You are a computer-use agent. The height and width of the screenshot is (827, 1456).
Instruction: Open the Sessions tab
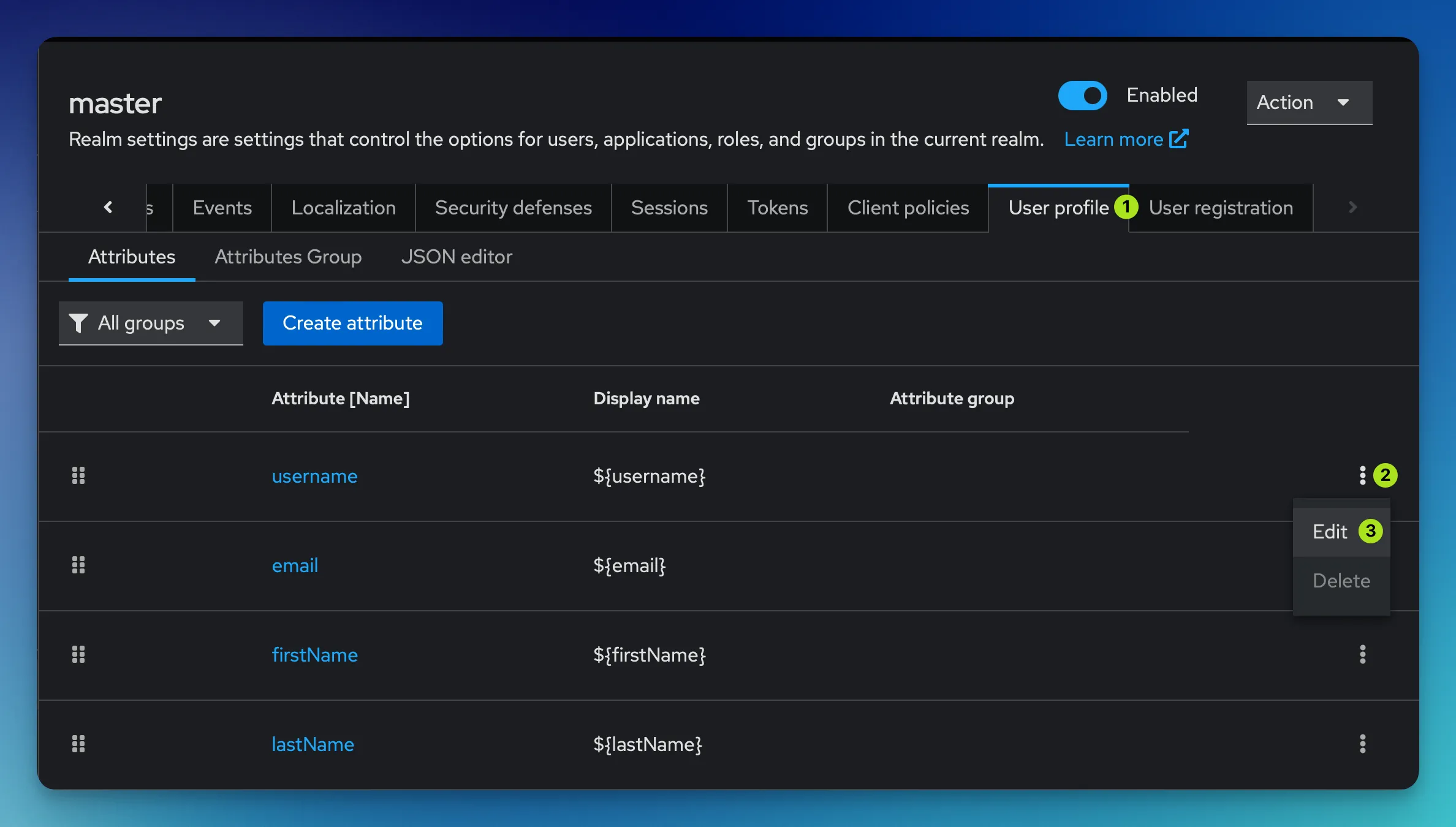click(x=669, y=208)
